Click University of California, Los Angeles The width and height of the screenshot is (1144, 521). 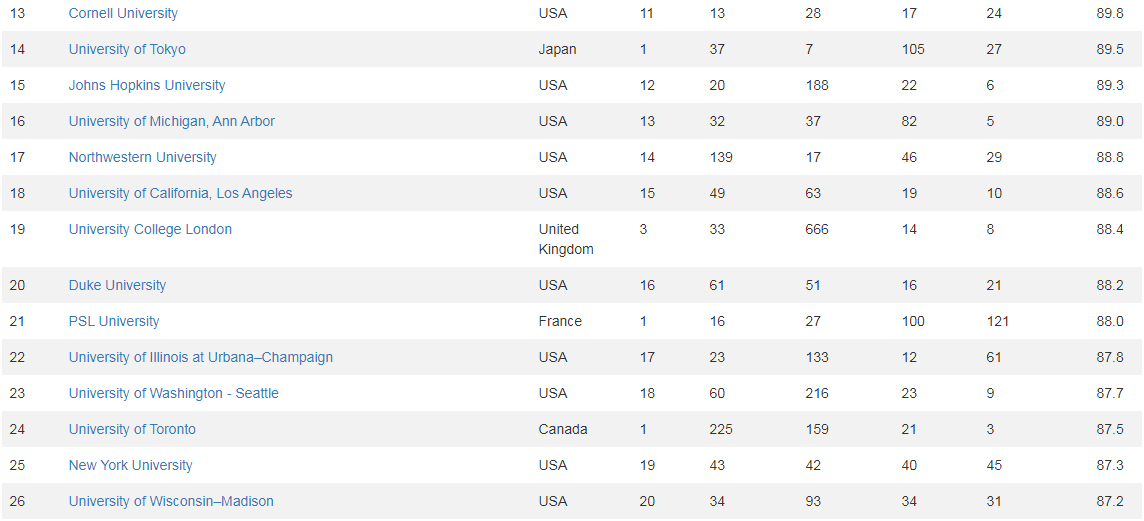[180, 193]
